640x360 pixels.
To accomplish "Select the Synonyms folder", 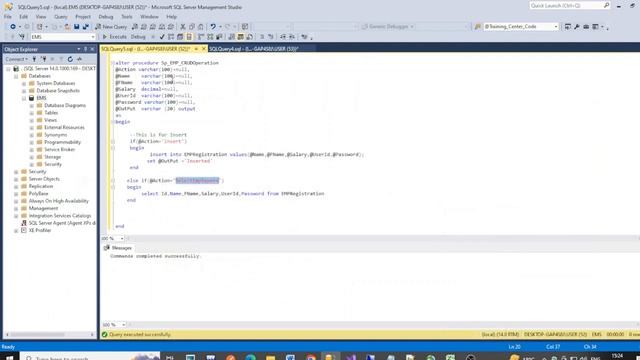I will (56, 135).
